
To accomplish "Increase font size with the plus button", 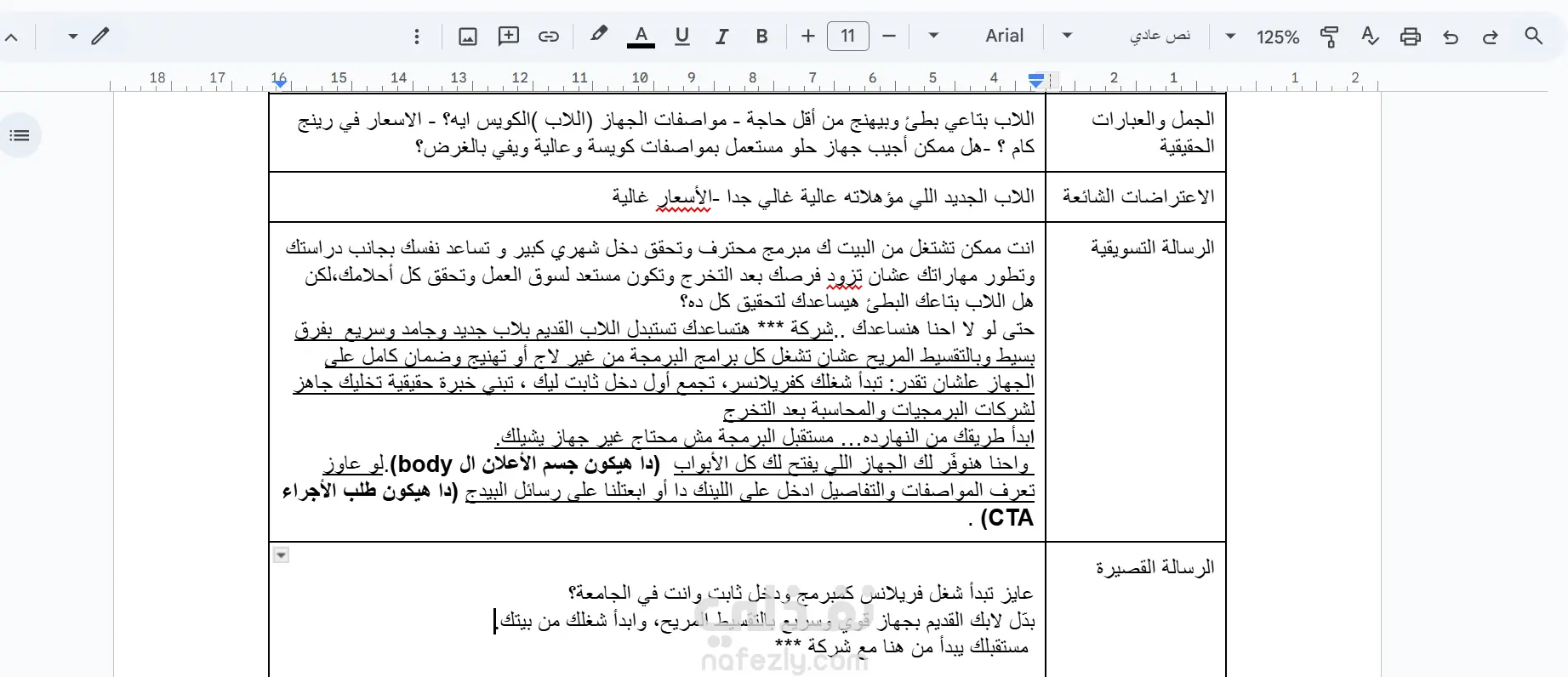I will tap(807, 36).
